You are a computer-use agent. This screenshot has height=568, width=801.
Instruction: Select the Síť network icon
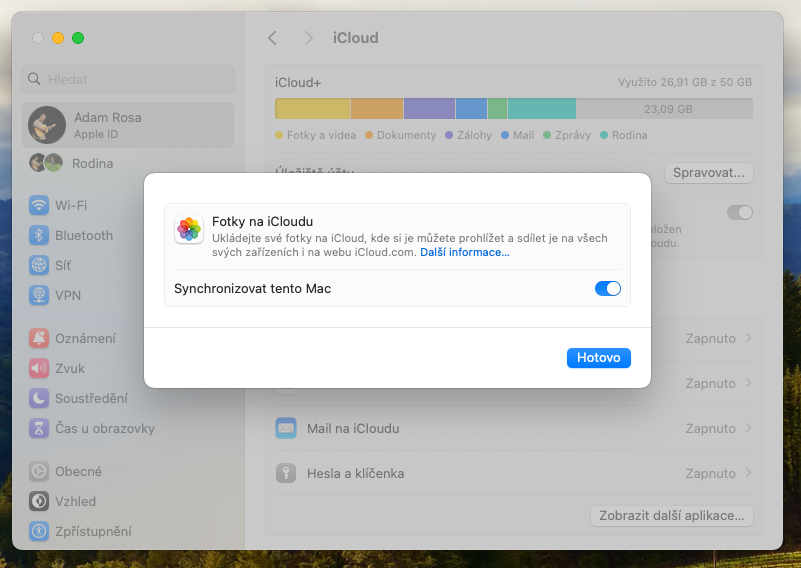point(39,265)
